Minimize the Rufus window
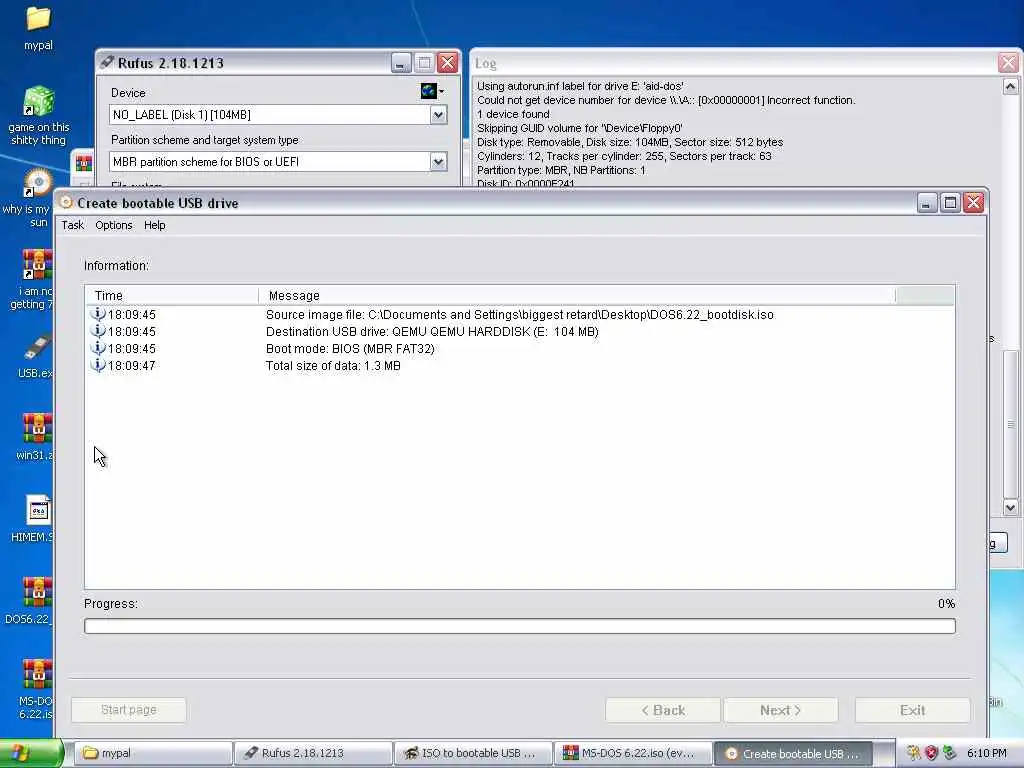 (x=400, y=63)
